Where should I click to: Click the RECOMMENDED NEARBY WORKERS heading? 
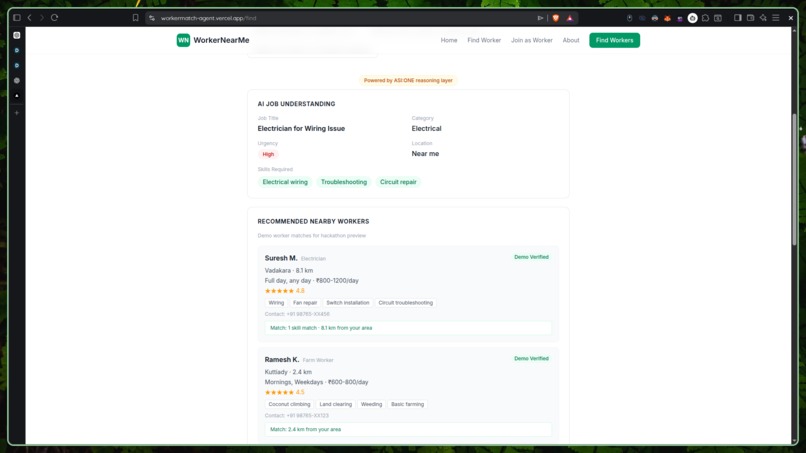(x=313, y=221)
